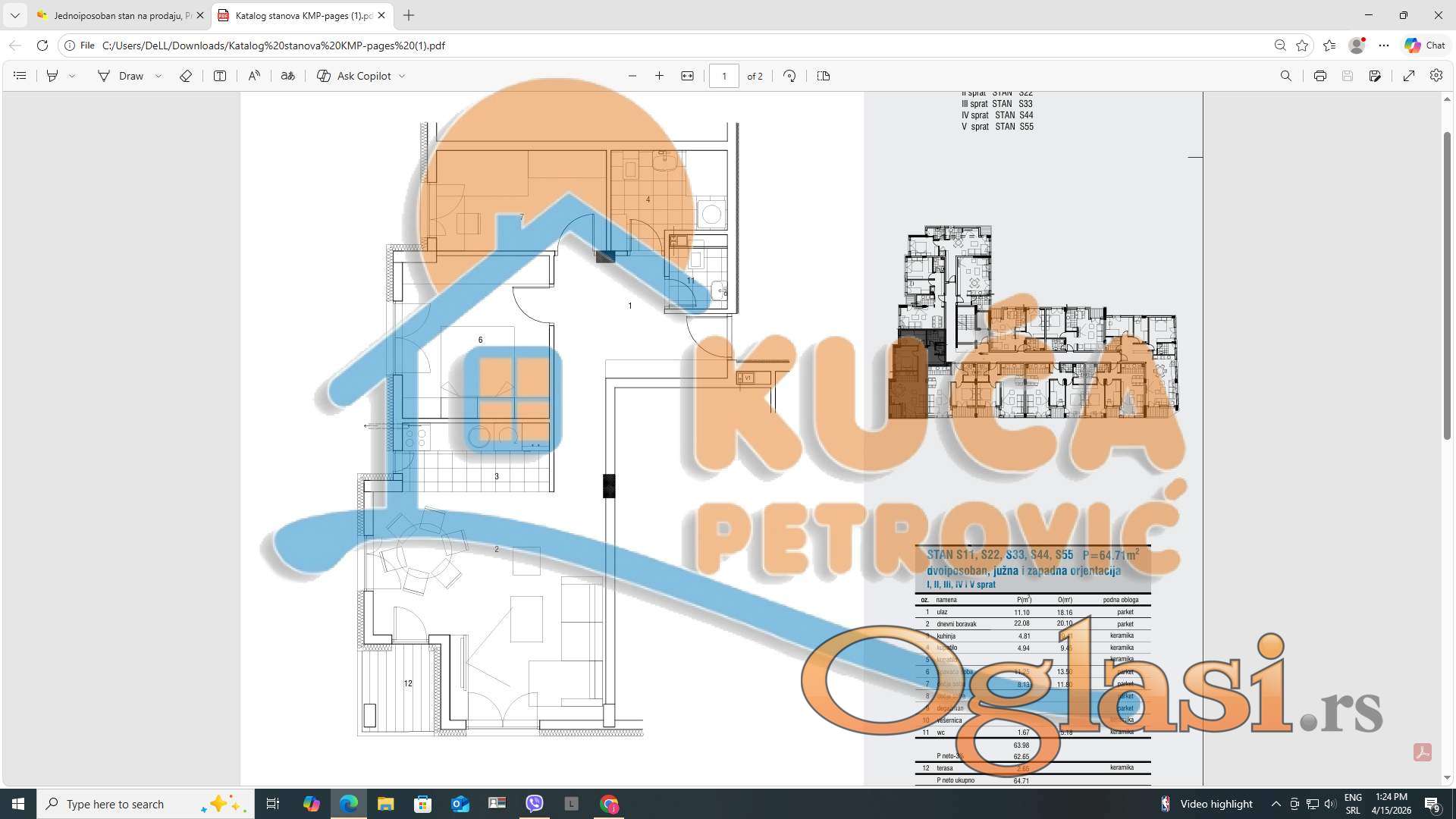
Task: Select the Erase tool
Action: (x=185, y=76)
